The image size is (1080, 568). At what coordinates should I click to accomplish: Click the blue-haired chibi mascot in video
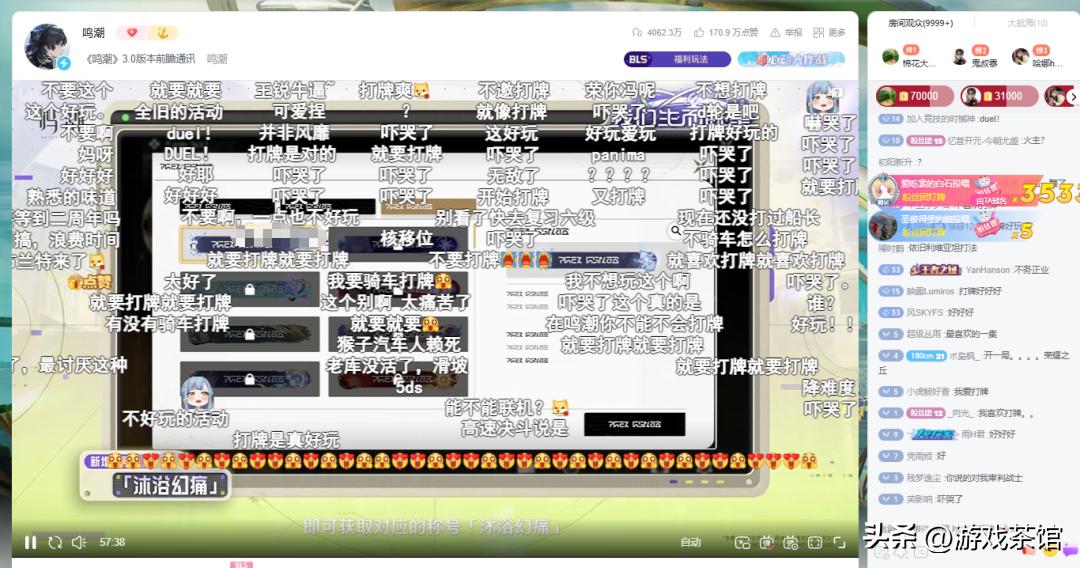tap(197, 393)
